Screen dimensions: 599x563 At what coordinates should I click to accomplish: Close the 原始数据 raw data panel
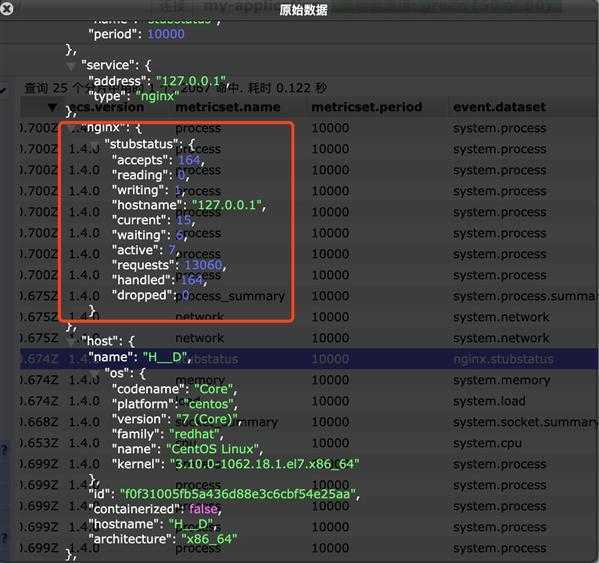pos(6,8)
